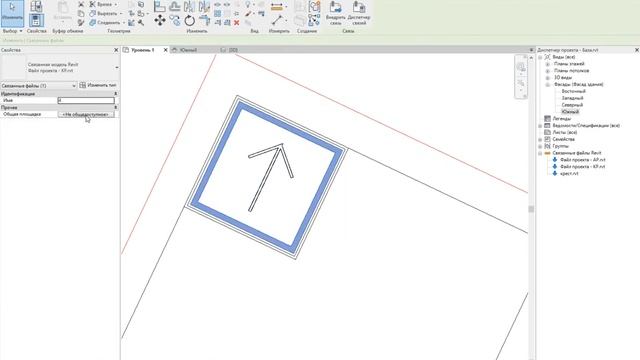Click the vertical scrollbar of the drawing view
Image resolution: width=640 pixels, height=360 pixels.
[531, 209]
